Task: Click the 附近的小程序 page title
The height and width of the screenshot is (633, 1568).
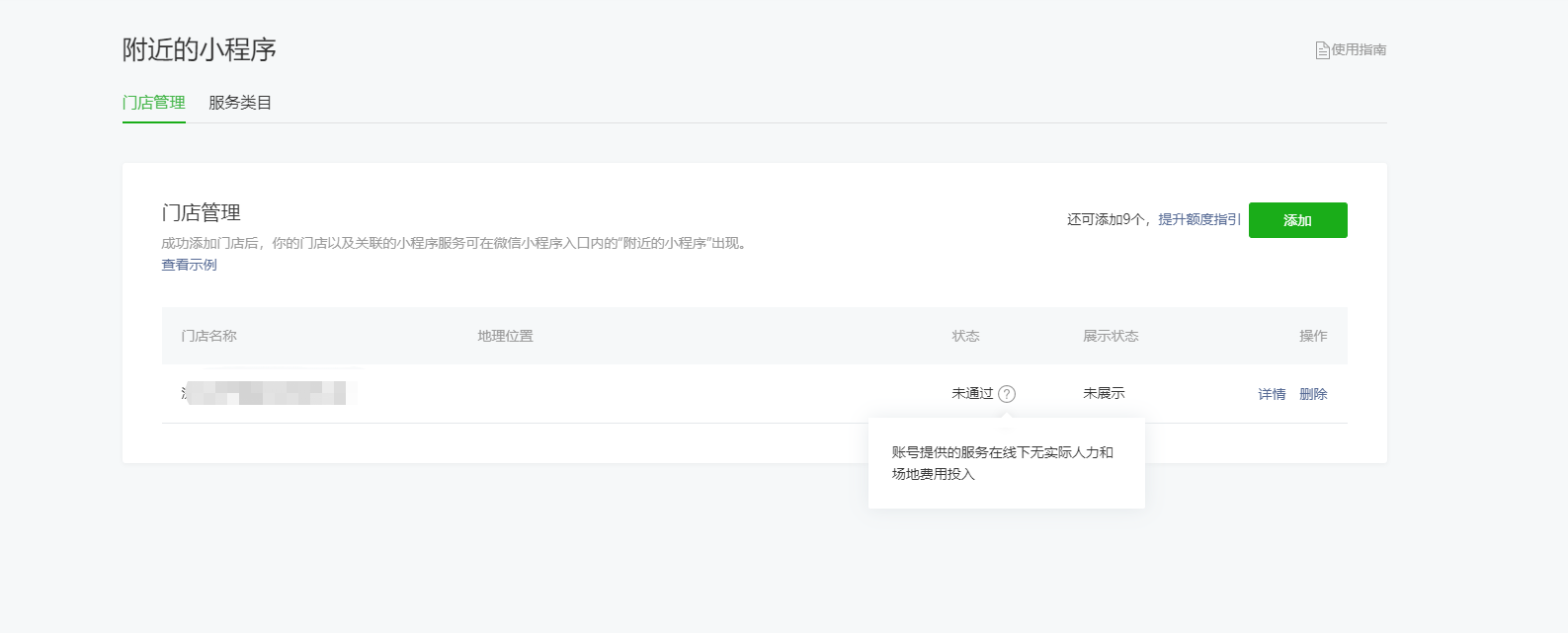Action: (200, 49)
